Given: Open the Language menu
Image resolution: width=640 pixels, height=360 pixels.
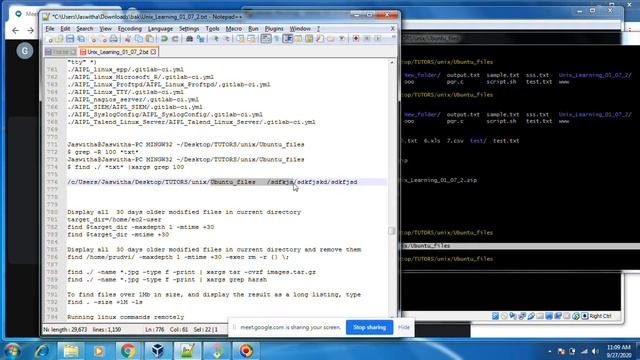Looking at the screenshot, I should 160,29.
